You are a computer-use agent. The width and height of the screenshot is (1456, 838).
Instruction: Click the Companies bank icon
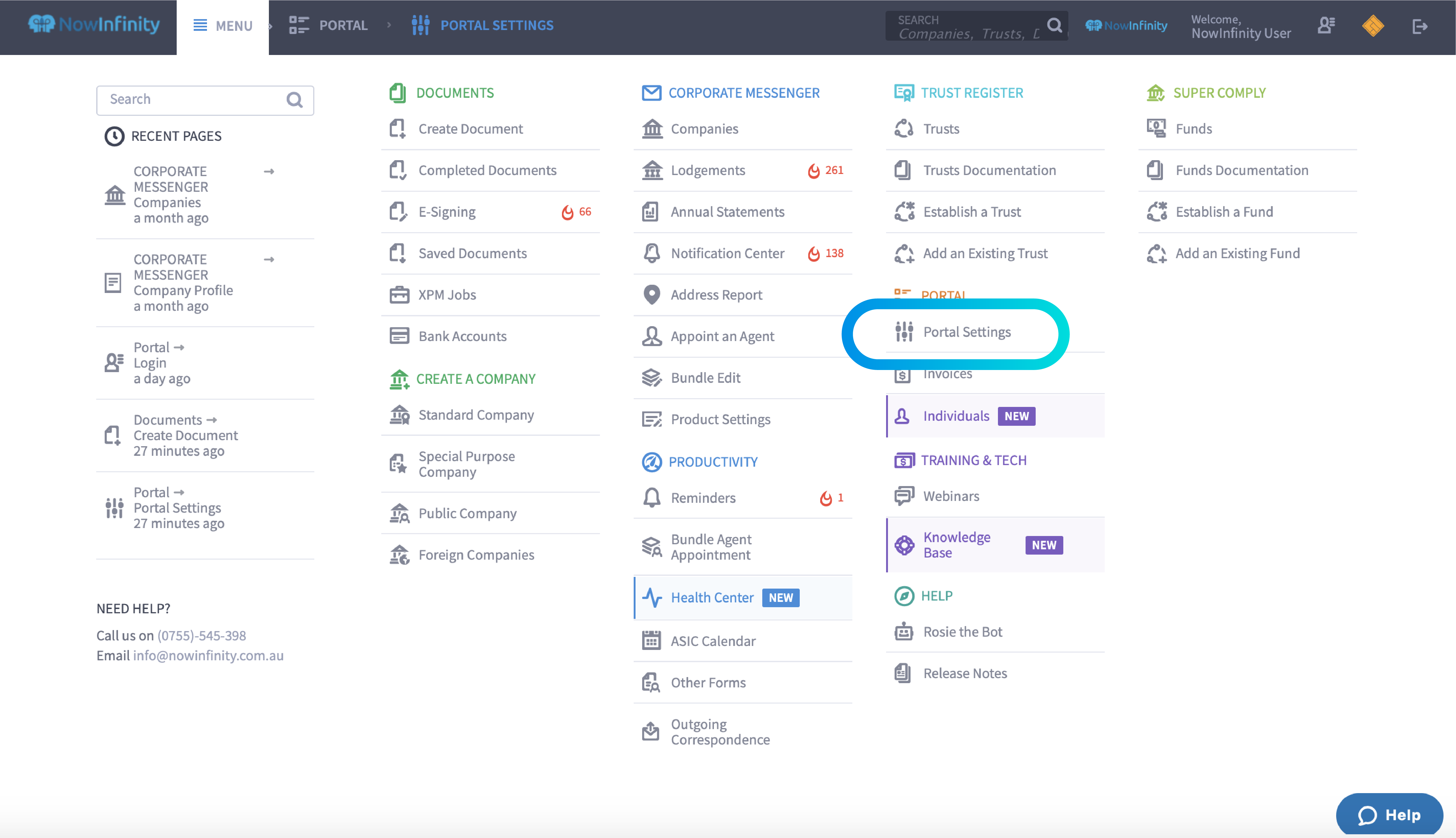(x=652, y=129)
